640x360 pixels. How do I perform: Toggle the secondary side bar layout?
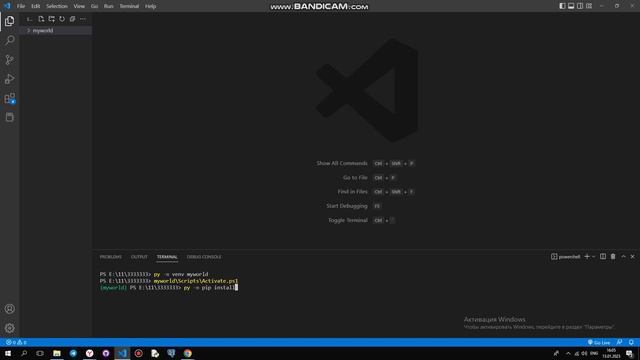click(580, 6)
